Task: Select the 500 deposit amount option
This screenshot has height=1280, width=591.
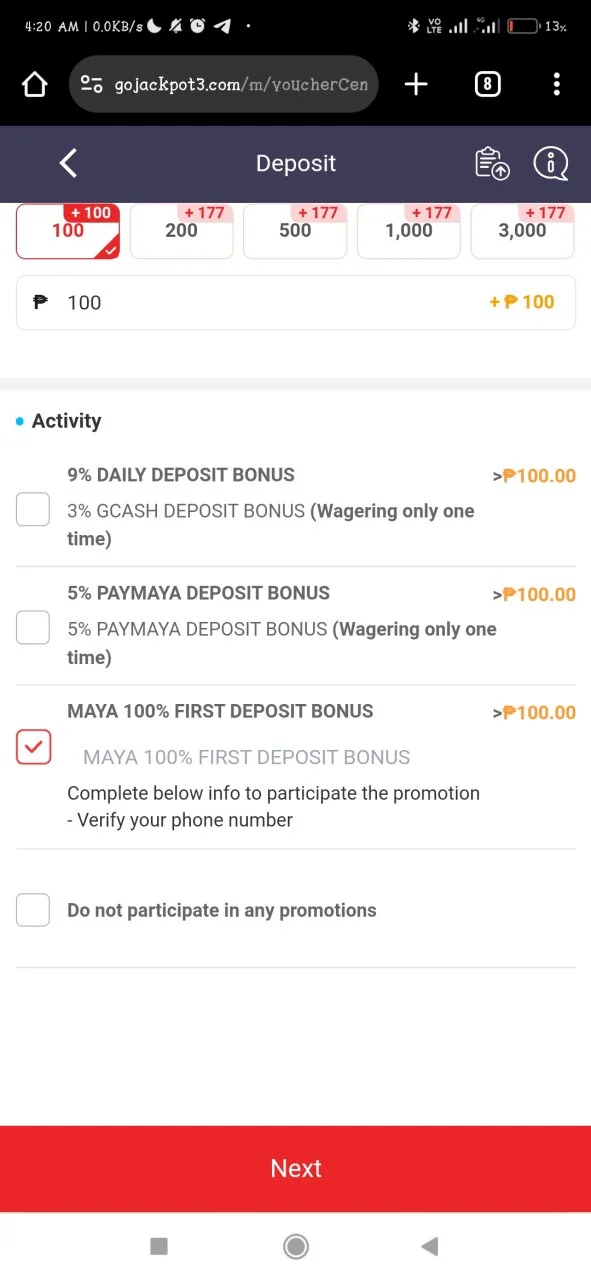Action: pos(295,231)
